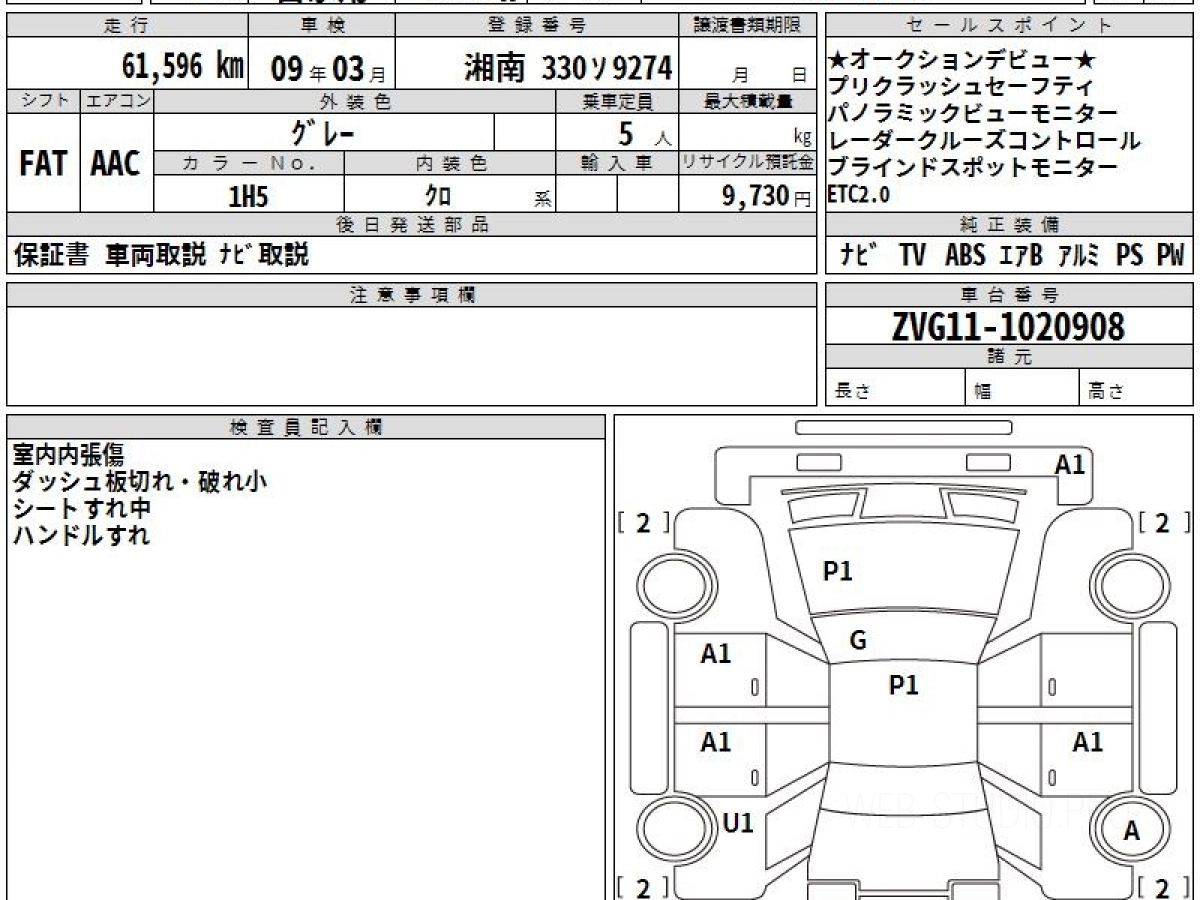
Task: Select the 走行 header cell
Action: click(x=126, y=26)
